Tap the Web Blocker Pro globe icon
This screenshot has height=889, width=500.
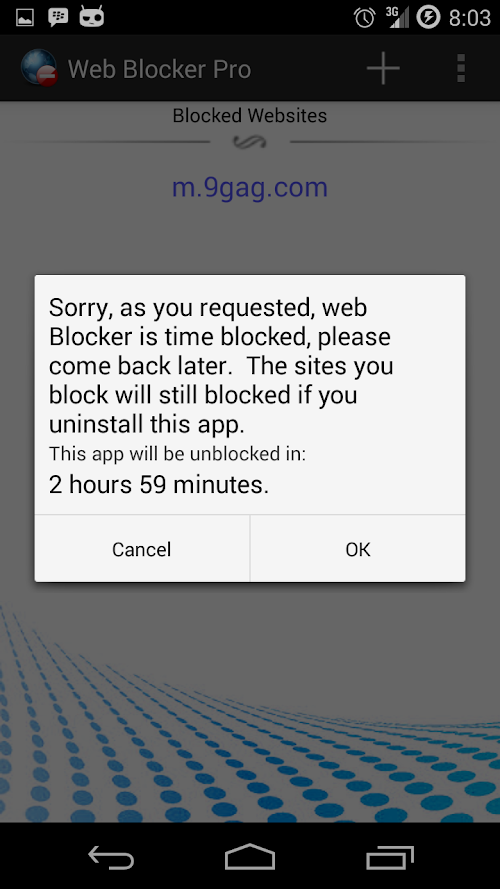pyautogui.click(x=39, y=68)
